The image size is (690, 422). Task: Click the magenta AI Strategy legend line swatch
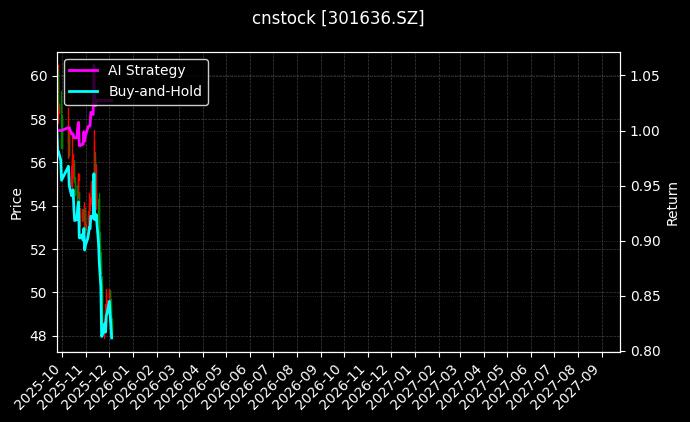[x=84, y=70]
